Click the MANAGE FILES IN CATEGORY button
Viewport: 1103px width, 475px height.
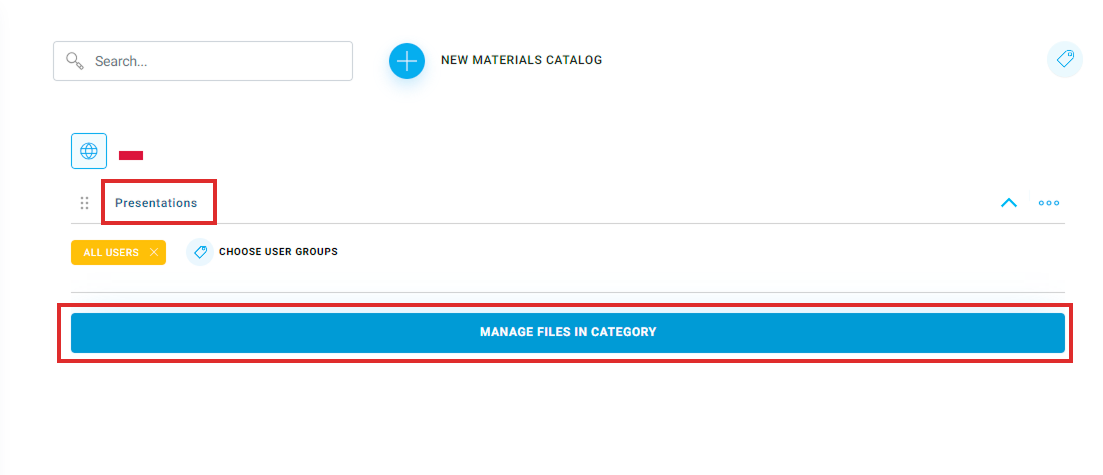(x=568, y=332)
